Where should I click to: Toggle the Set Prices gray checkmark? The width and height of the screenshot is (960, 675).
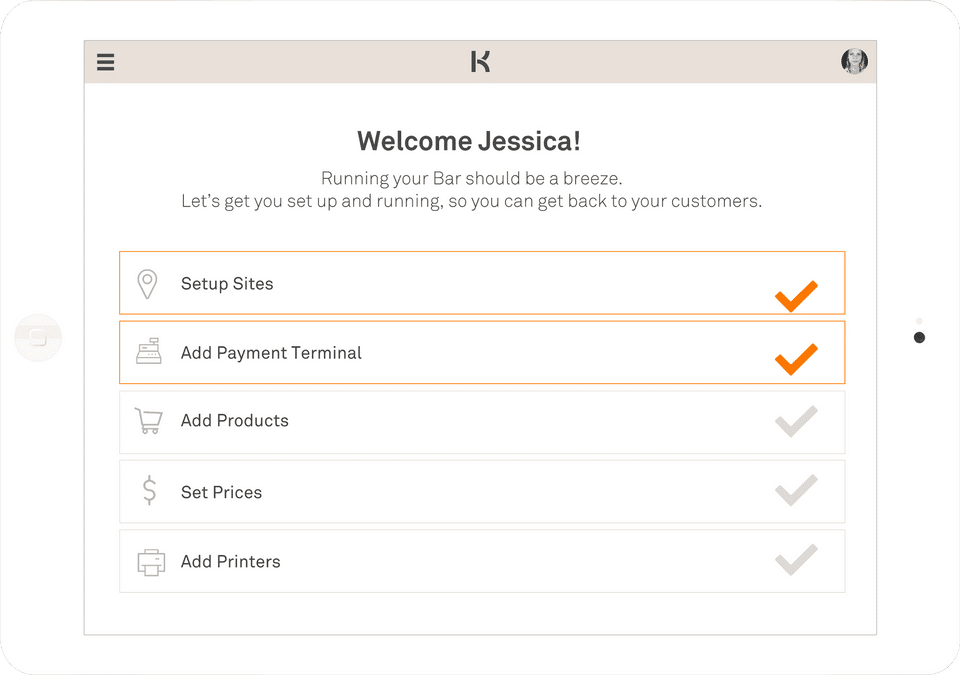pos(796,491)
